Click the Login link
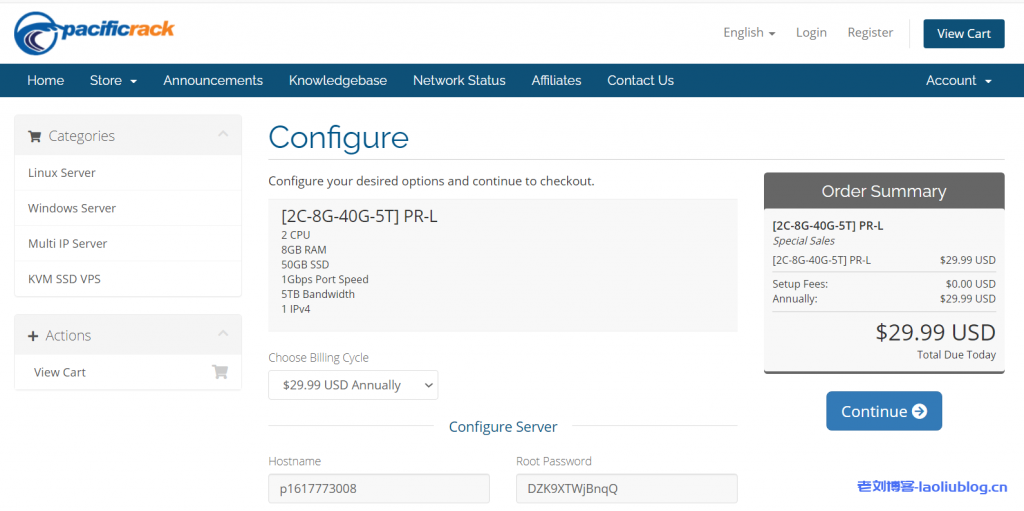Image resolution: width=1024 pixels, height=511 pixels. 811,32
